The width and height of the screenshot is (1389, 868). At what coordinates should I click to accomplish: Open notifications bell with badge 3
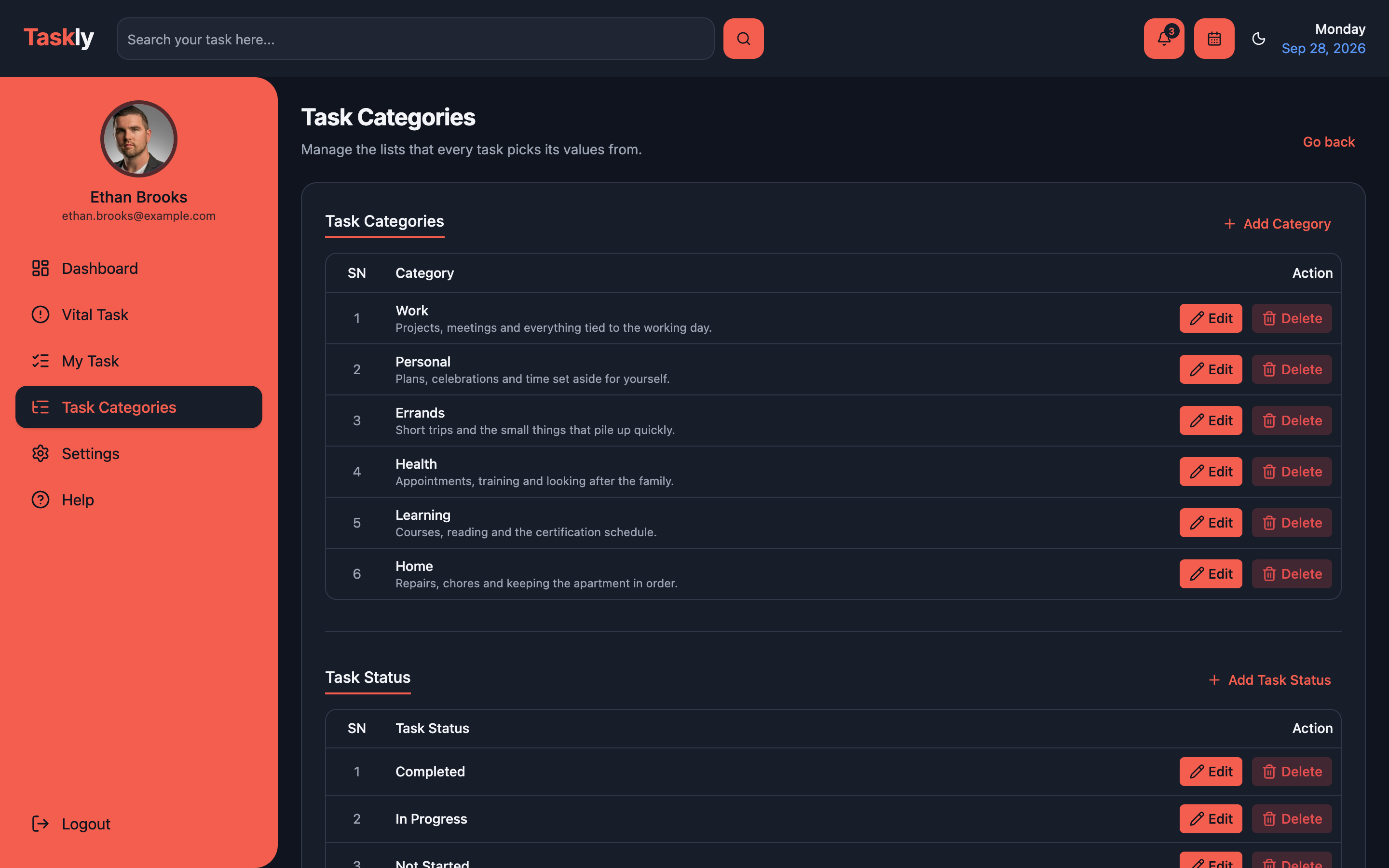1163,39
